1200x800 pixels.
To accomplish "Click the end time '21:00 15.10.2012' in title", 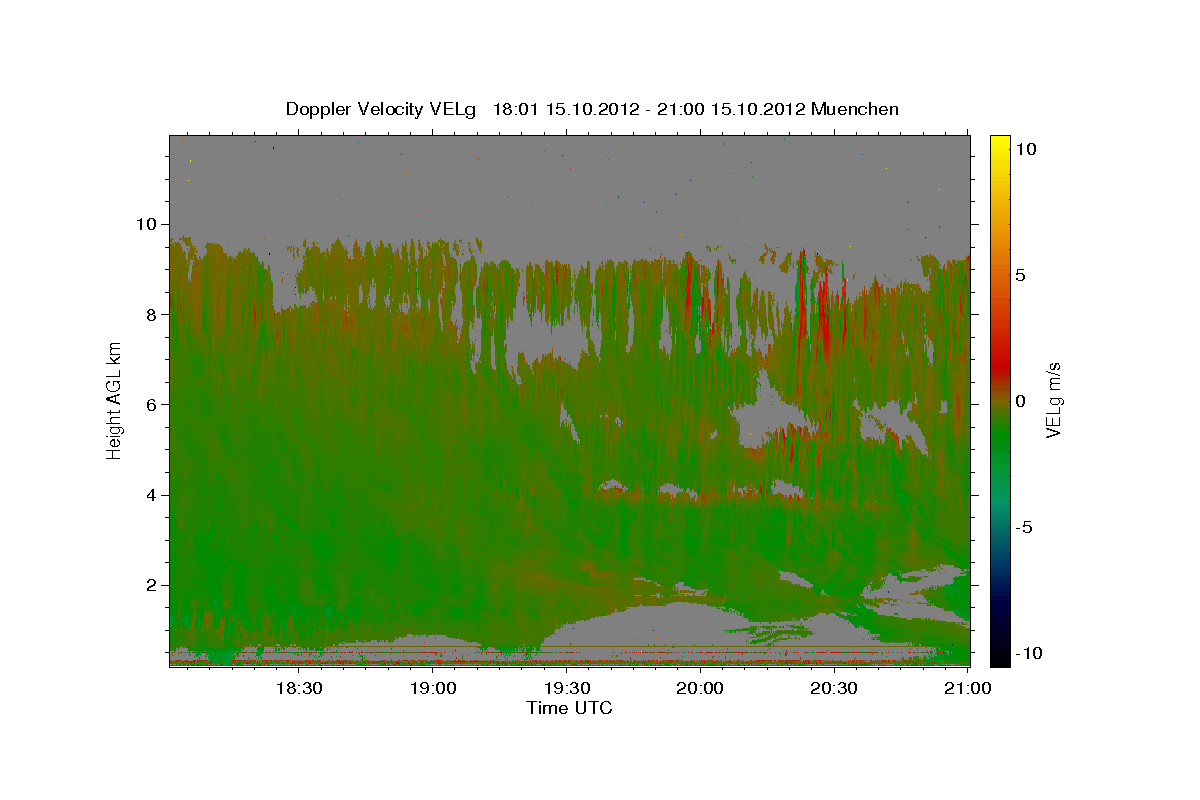I will pos(729,109).
